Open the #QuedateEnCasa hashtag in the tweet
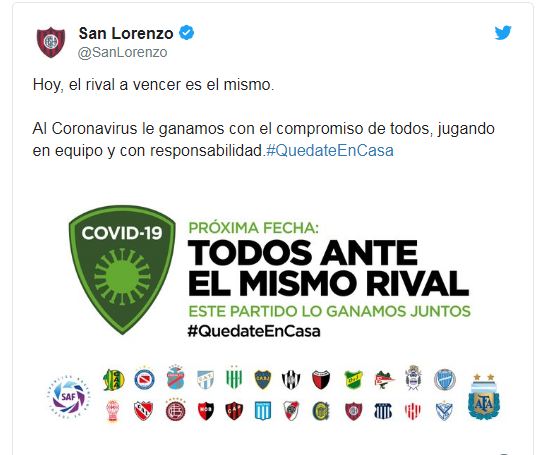Screen dimensions: 541x455 coord(330,150)
